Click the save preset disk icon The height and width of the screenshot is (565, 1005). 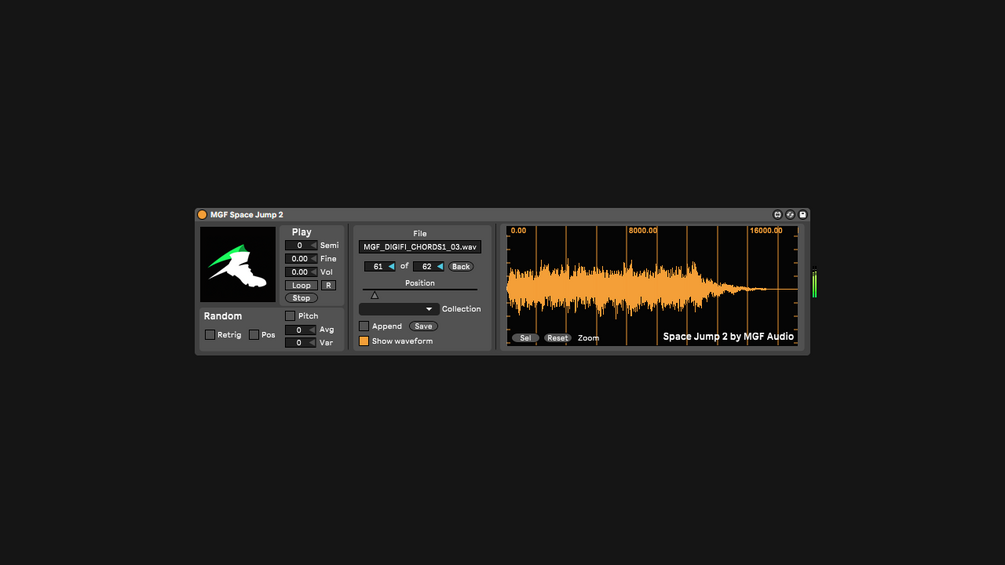click(x=802, y=215)
